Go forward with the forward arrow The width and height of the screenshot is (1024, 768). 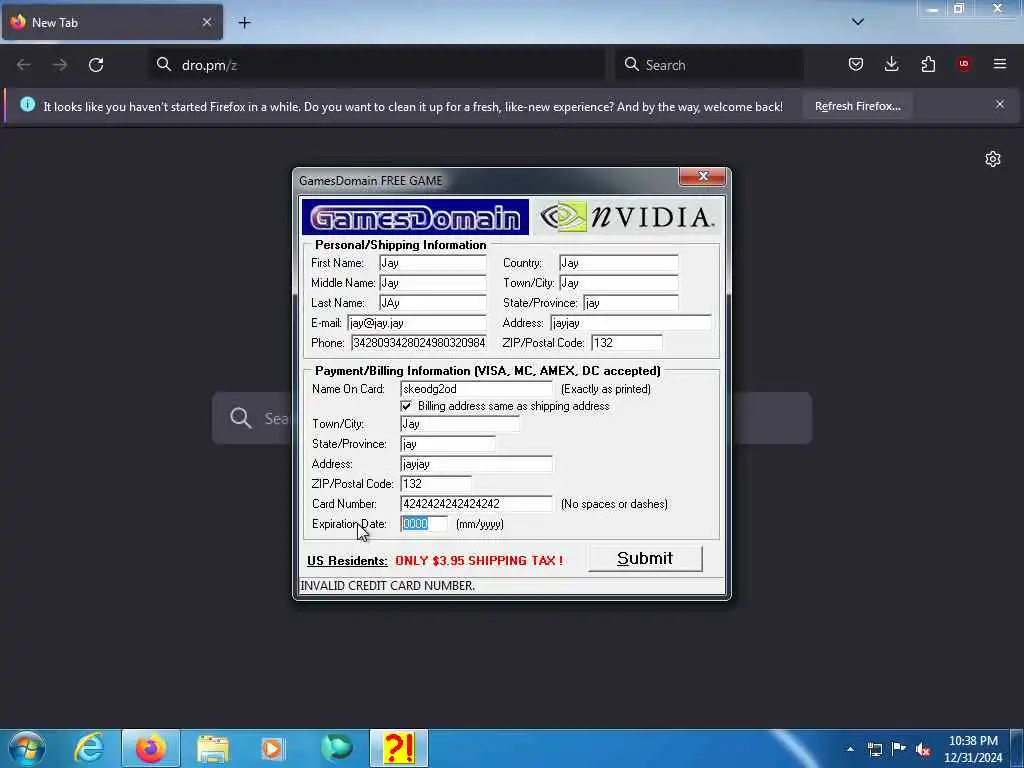pyautogui.click(x=60, y=65)
